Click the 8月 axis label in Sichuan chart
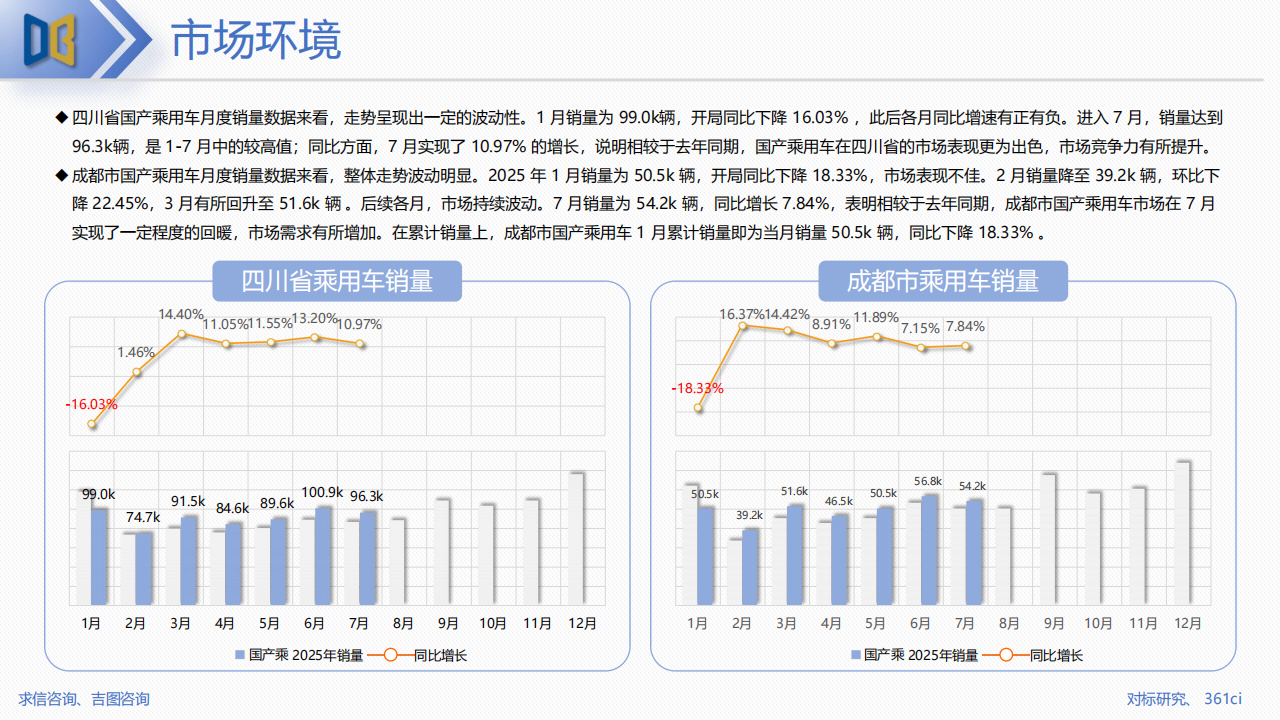This screenshot has height=720, width=1280. (403, 623)
